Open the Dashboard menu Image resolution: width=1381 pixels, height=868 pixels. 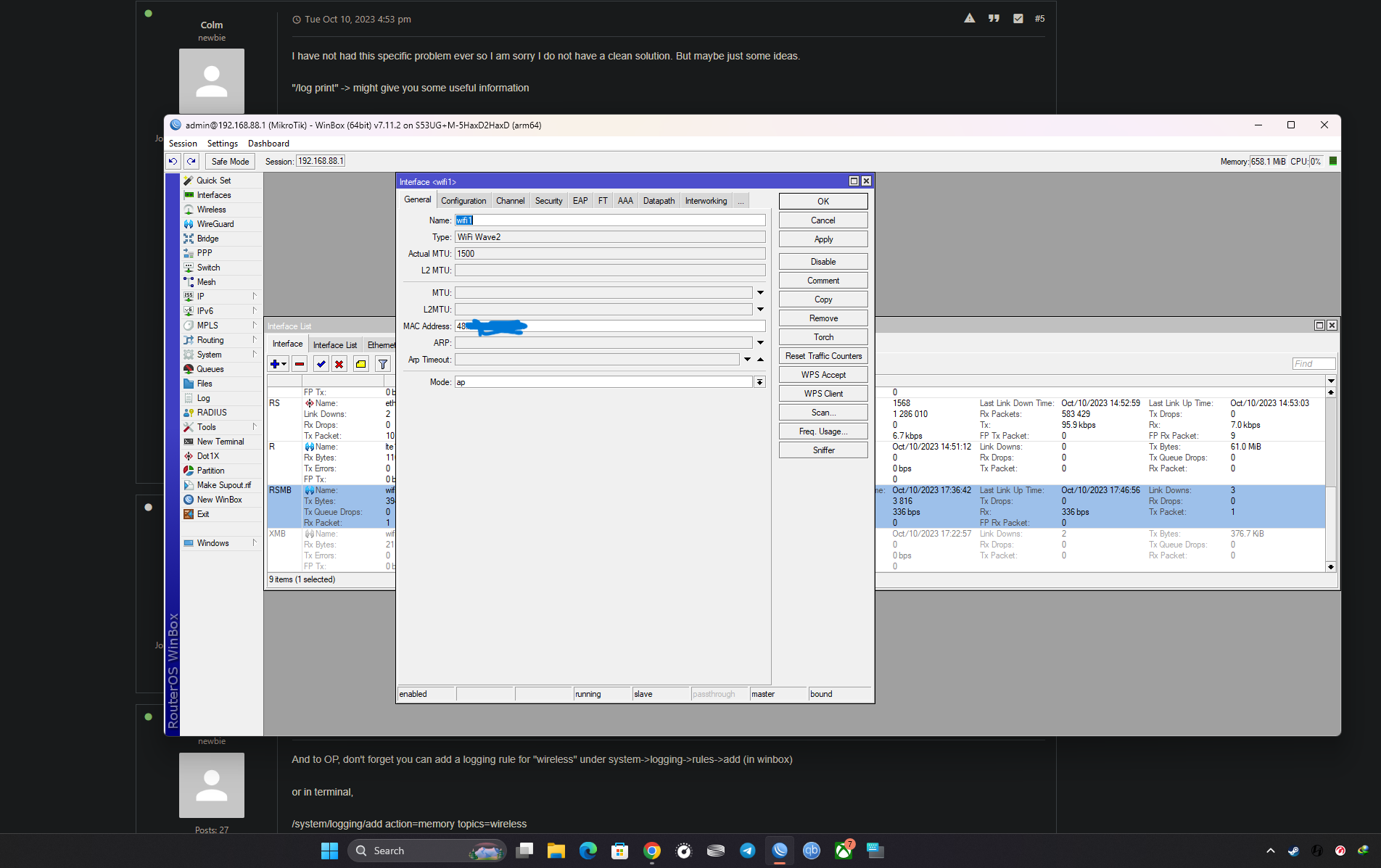[268, 144]
